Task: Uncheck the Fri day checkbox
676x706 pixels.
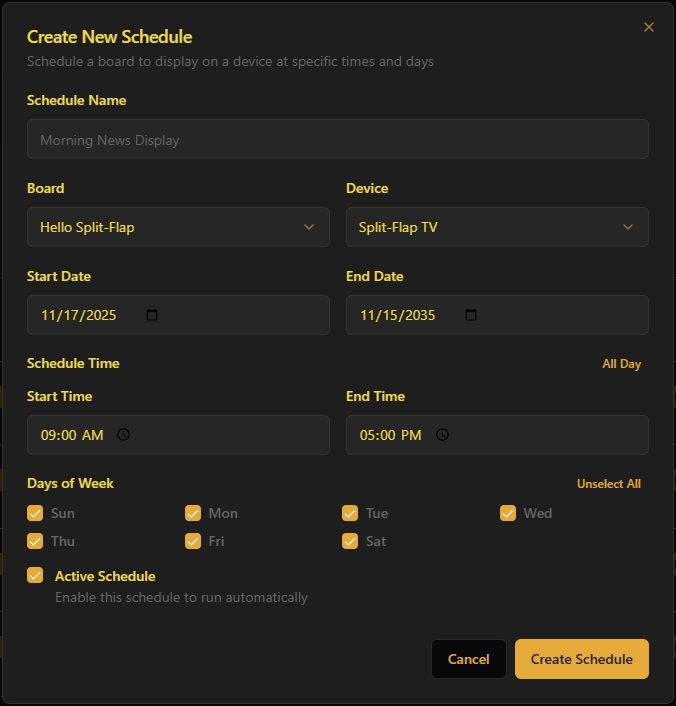Action: click(193, 541)
